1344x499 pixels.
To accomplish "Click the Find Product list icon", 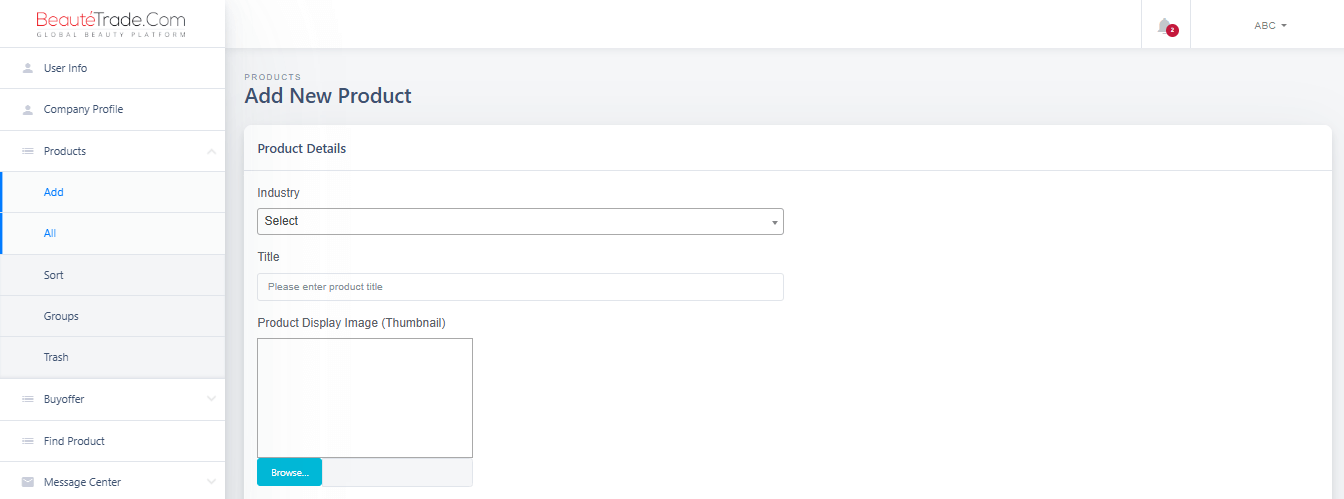I will [x=28, y=441].
